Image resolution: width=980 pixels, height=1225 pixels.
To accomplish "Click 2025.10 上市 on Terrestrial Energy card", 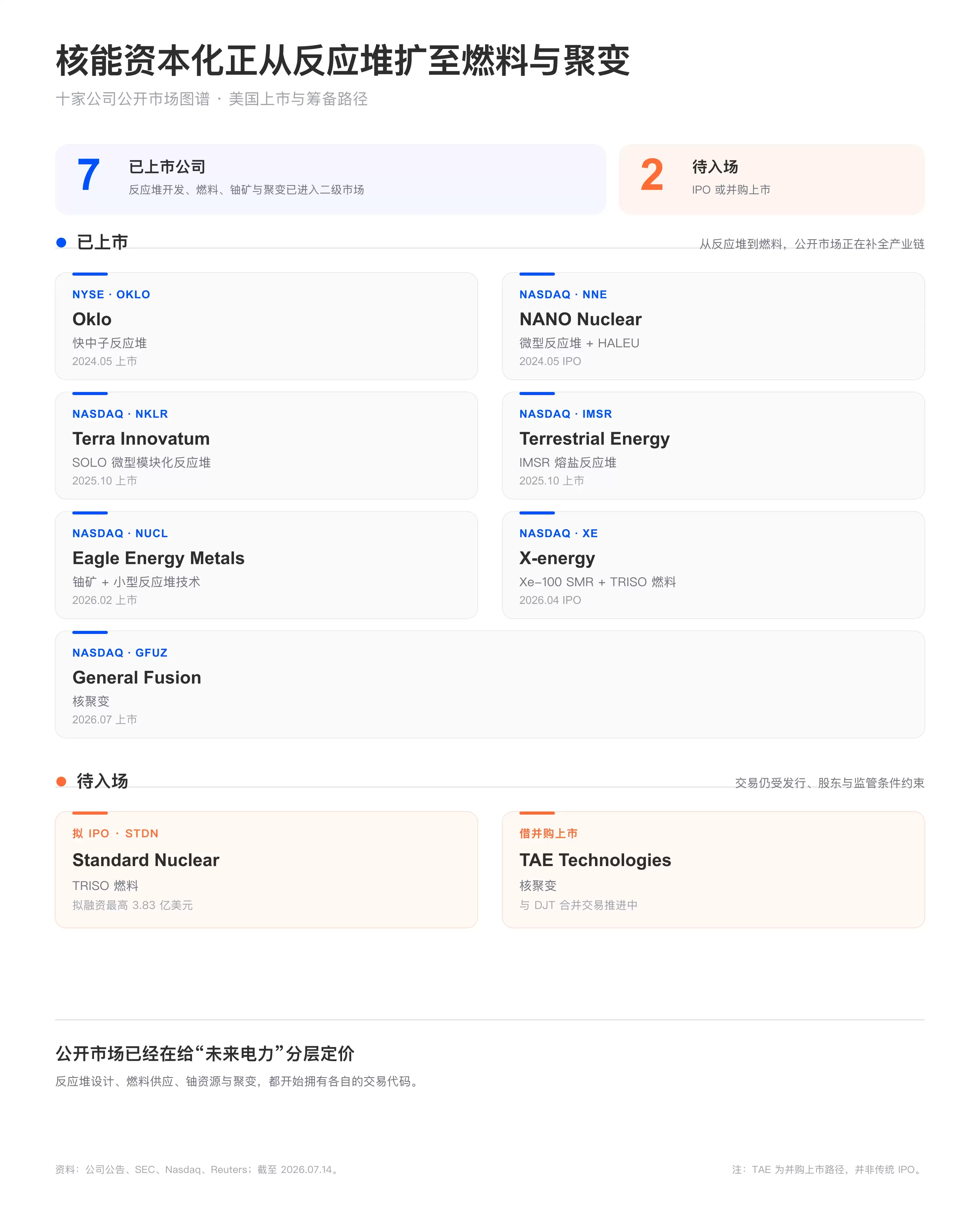I will (x=552, y=481).
